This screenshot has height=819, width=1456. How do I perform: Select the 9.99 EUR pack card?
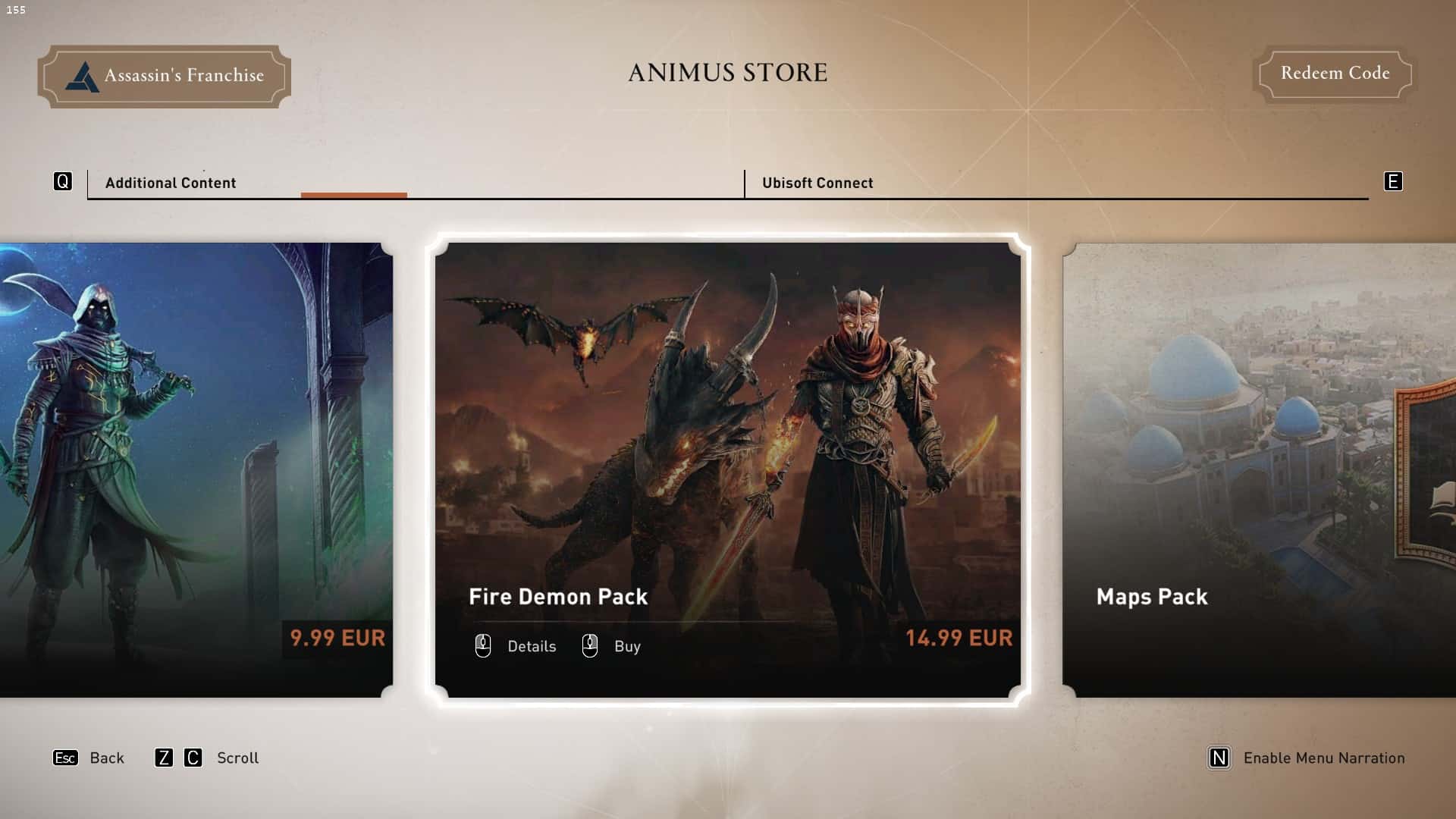pyautogui.click(x=196, y=470)
